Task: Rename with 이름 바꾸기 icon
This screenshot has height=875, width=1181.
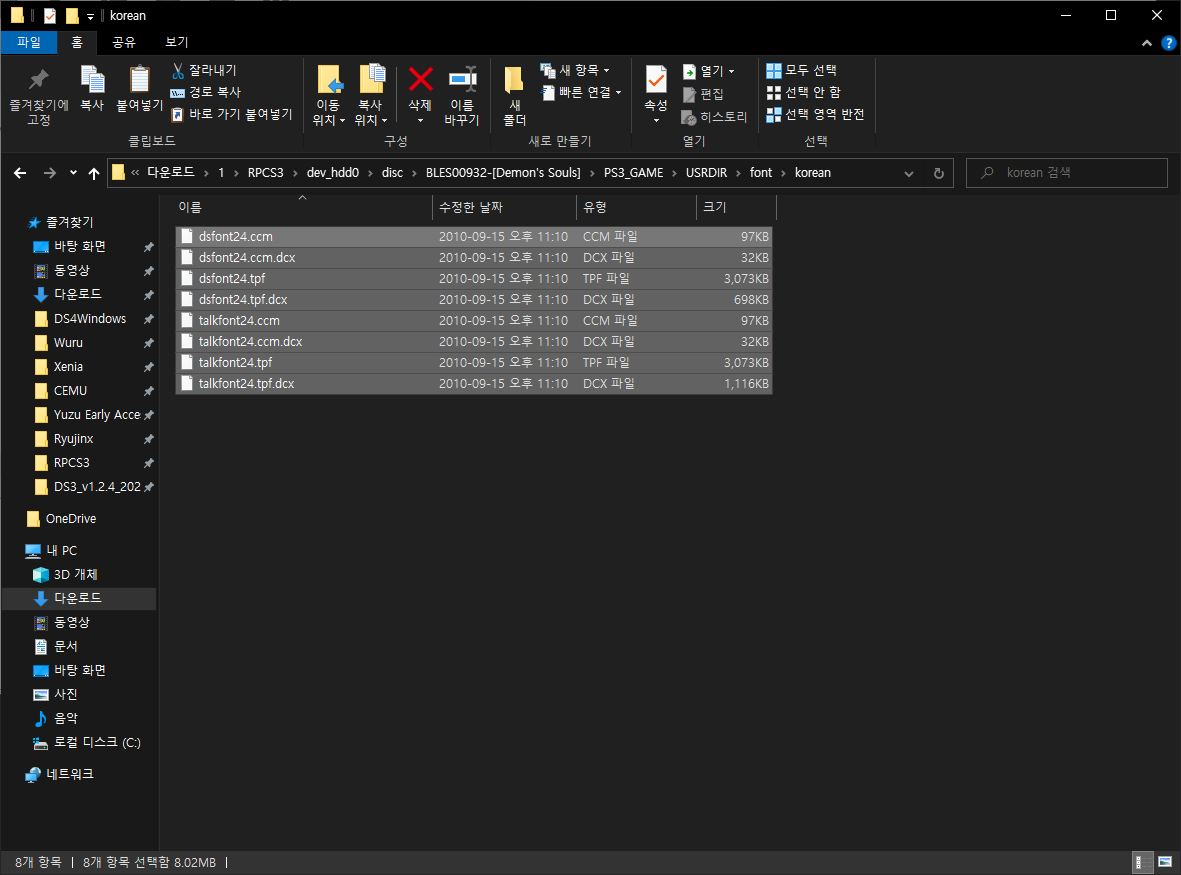Action: pos(462,95)
